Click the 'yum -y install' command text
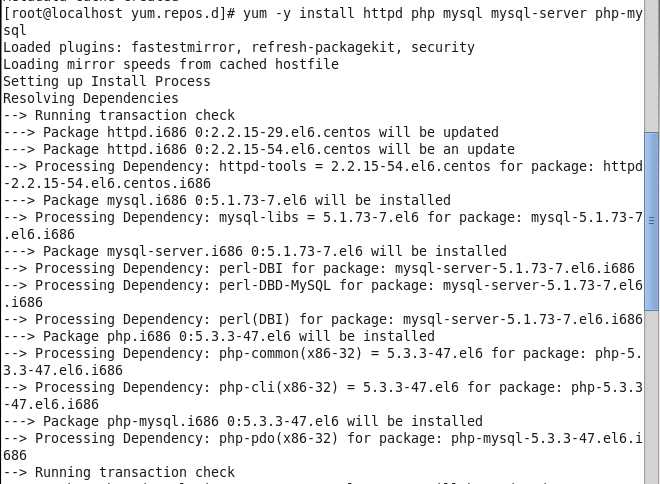Viewport: 660px width, 484px height. coord(298,13)
